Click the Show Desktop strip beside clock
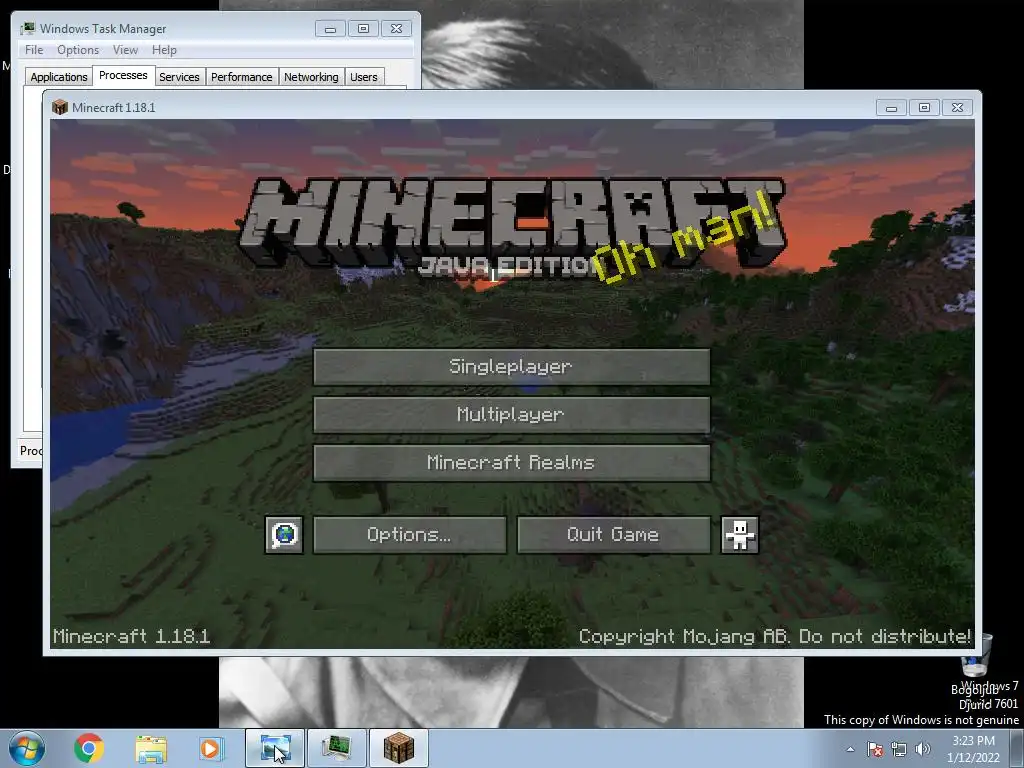Image resolution: width=1024 pixels, height=768 pixels. (x=1019, y=749)
